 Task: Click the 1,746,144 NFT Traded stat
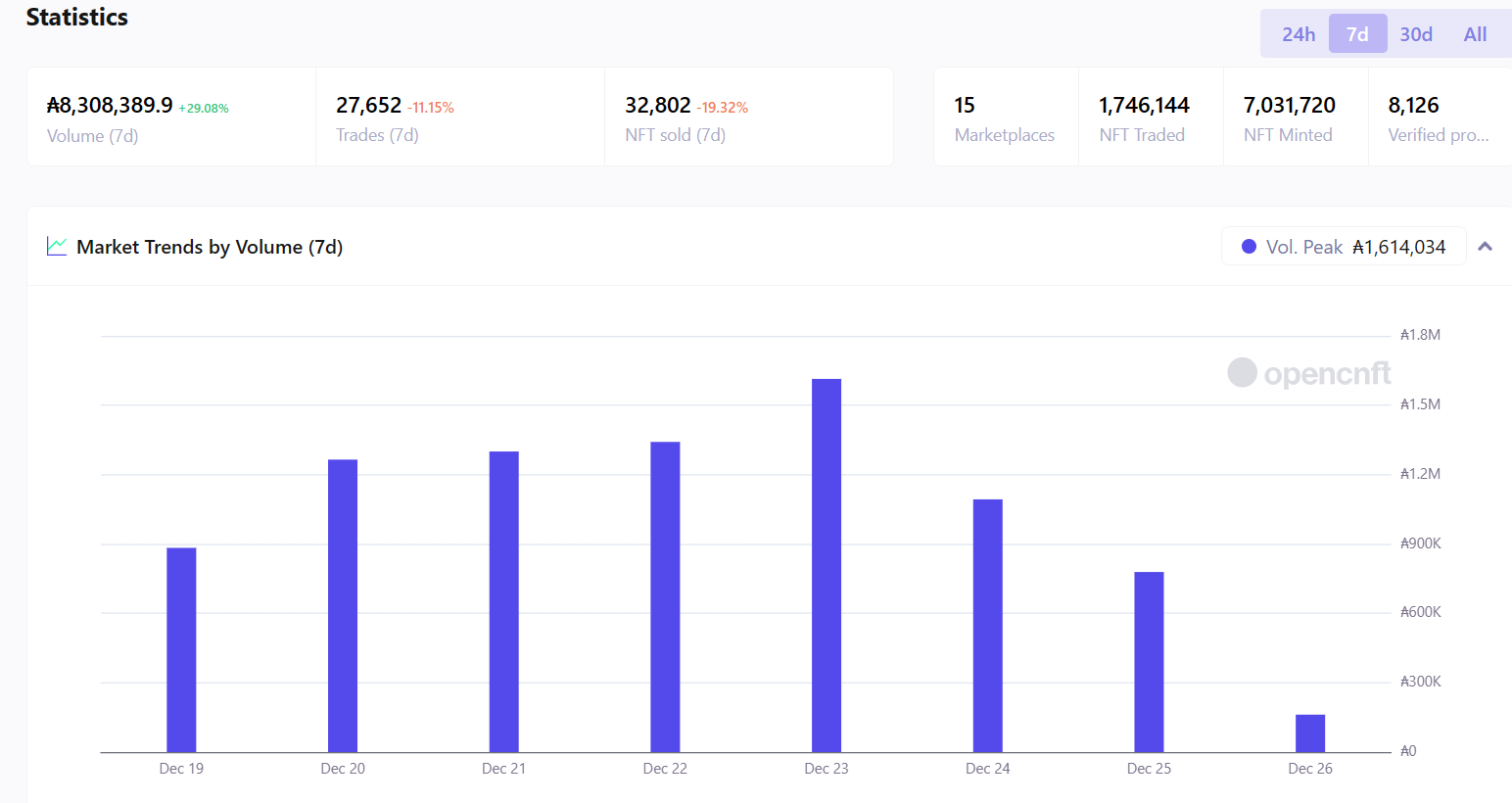1151,118
